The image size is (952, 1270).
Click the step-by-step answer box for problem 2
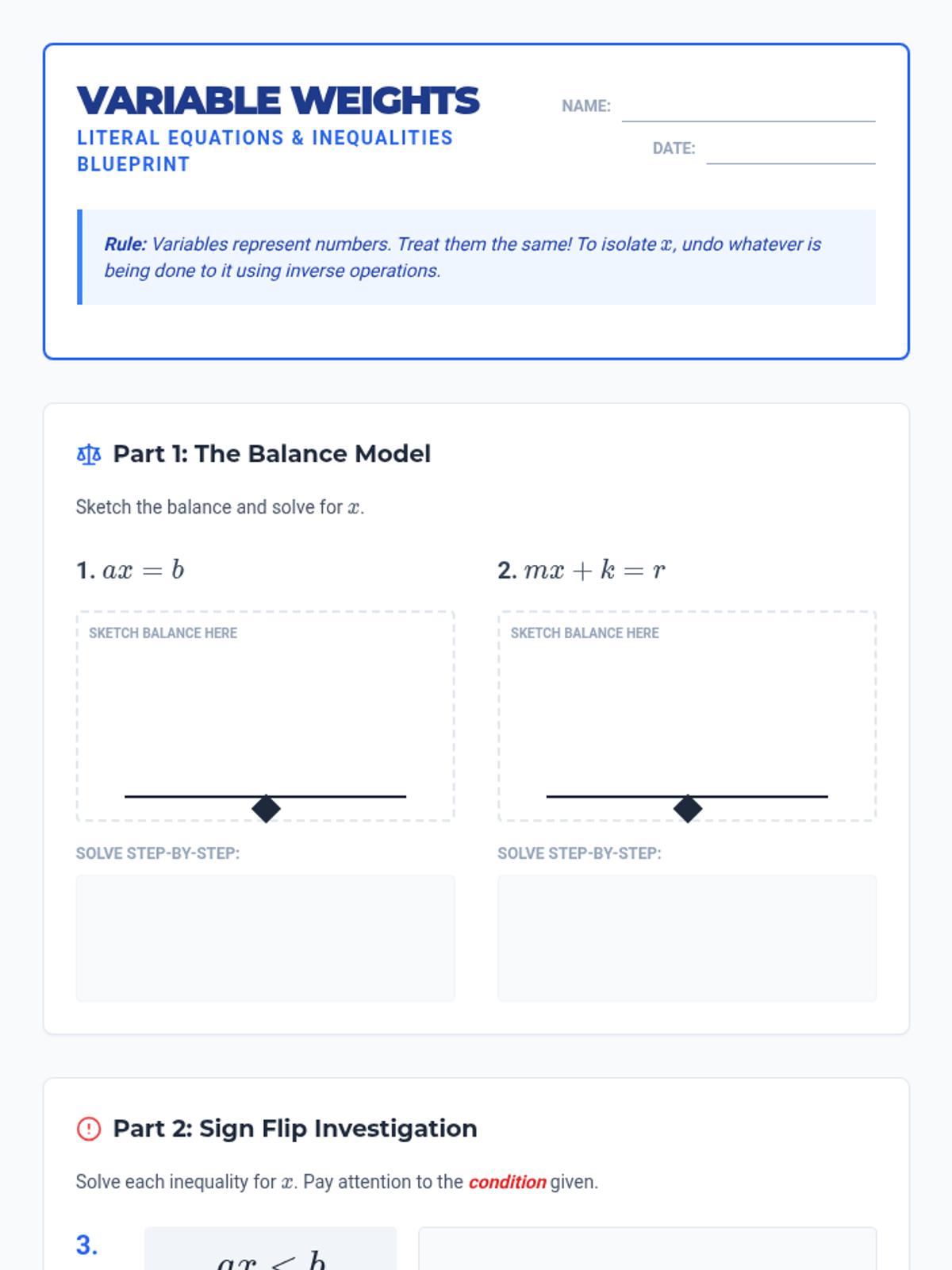click(x=687, y=938)
